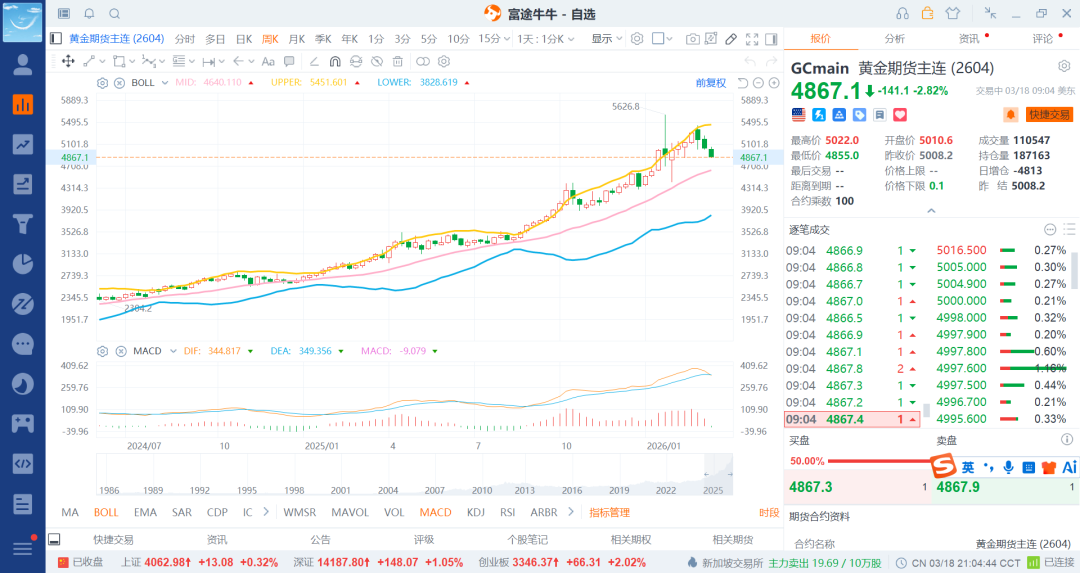
Task: Toggle the 时段 session display
Action: [768, 512]
